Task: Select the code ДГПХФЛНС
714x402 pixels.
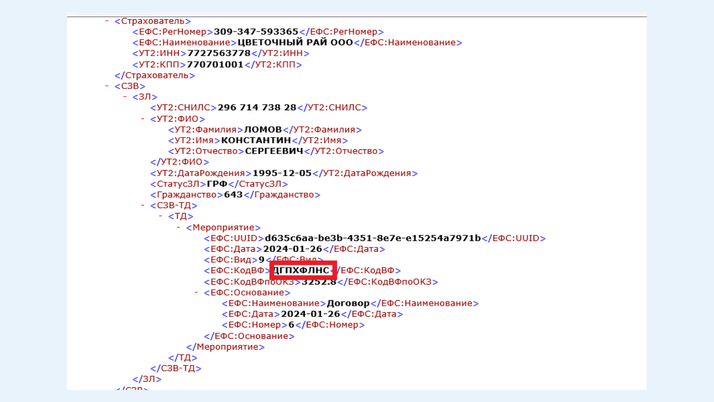Action: point(301,270)
